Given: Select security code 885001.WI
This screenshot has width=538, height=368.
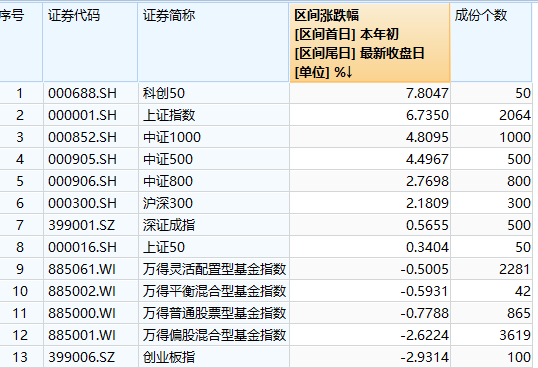Looking at the screenshot, I should (82, 335).
